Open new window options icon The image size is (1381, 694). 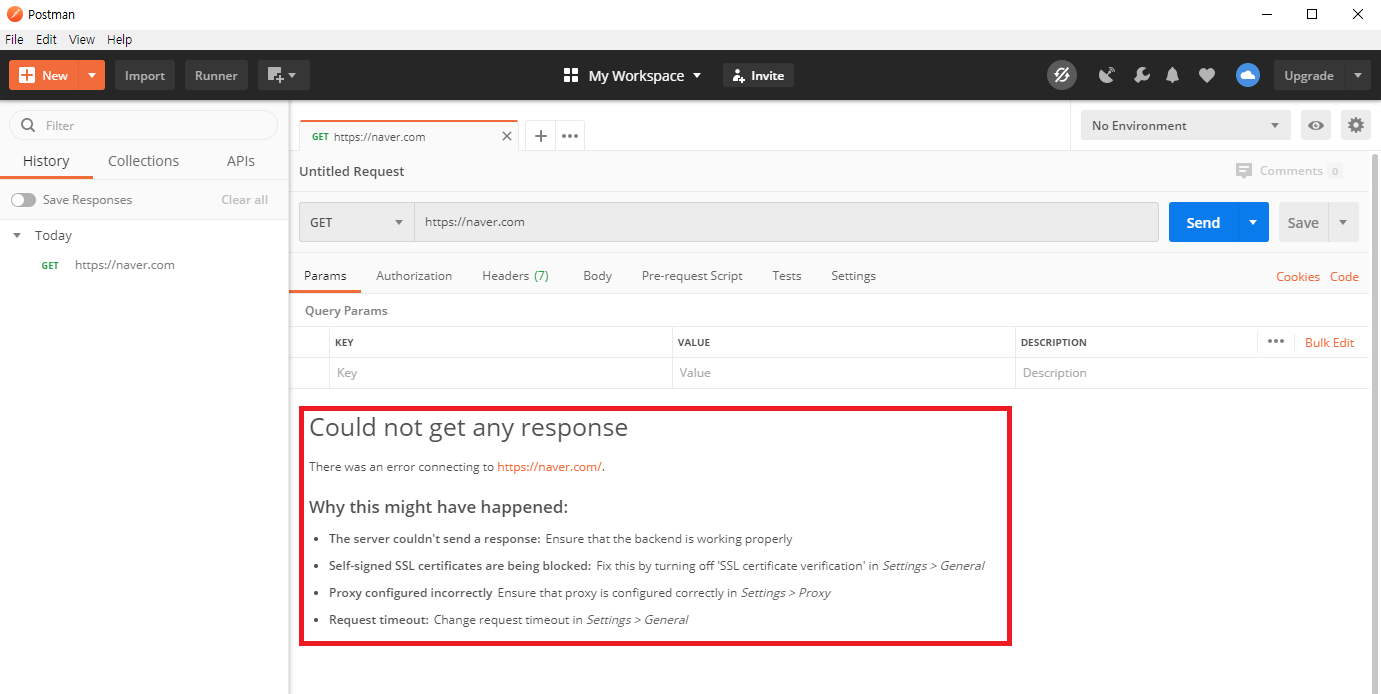point(284,75)
